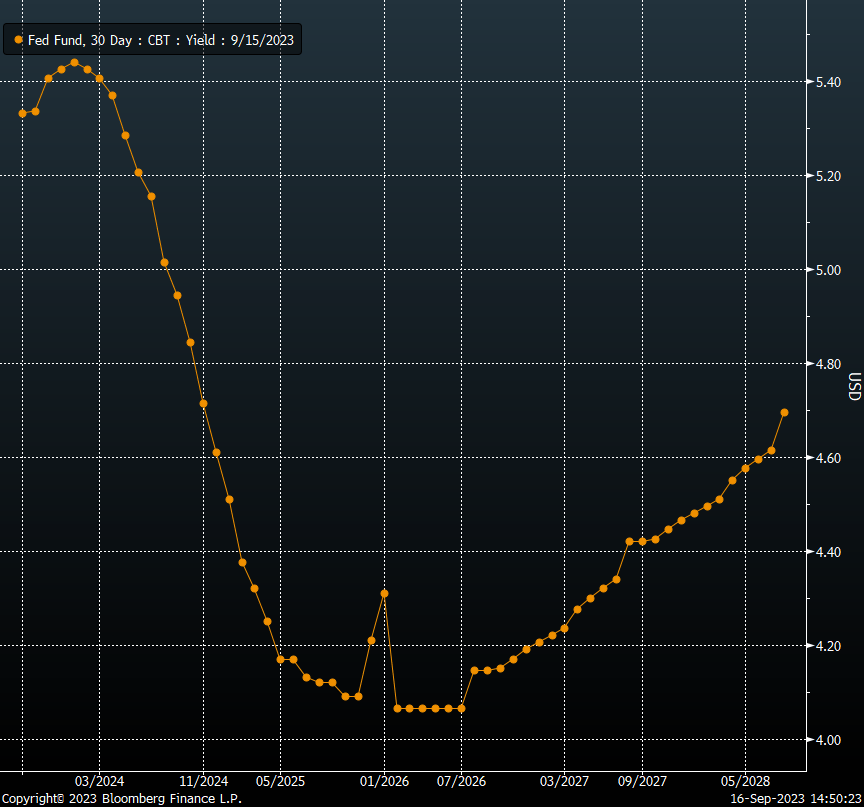Select the final rightmost data point
Viewport: 864px width, 807px height.
[x=784, y=412]
